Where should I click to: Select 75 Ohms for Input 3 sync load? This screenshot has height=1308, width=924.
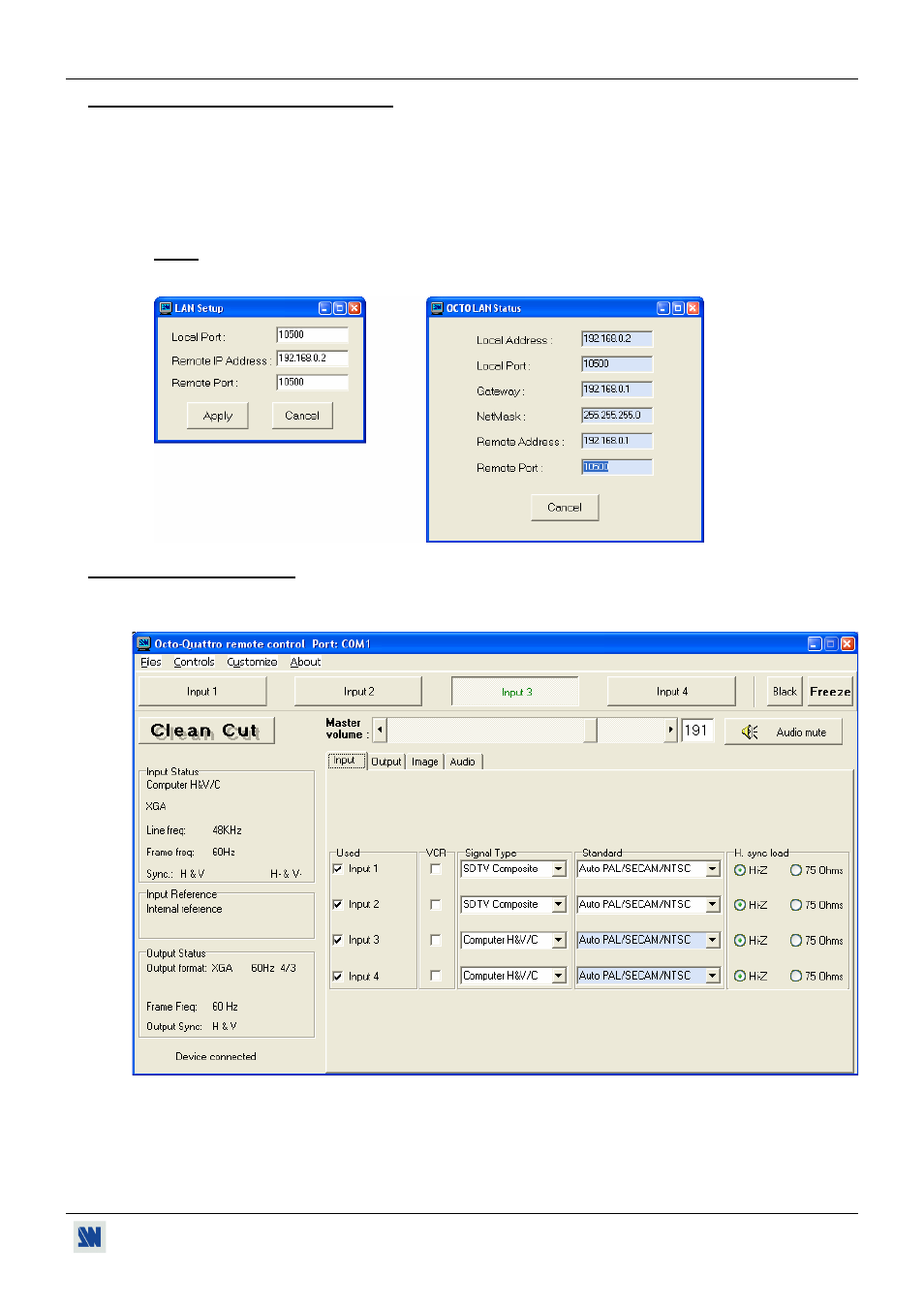tap(796, 941)
